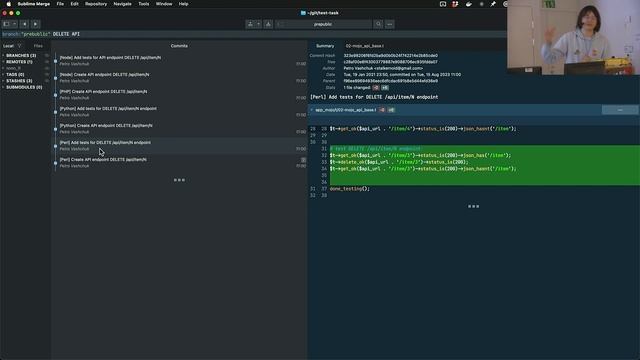Click the done_testing(); line in diff
Screen dimensions: 640x360
coord(349,189)
